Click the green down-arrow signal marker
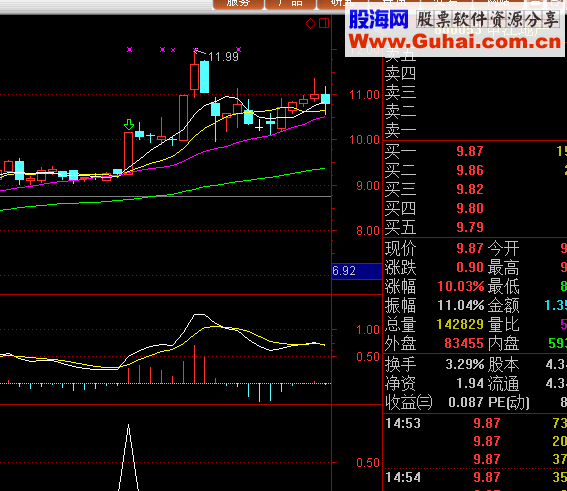 point(129,124)
